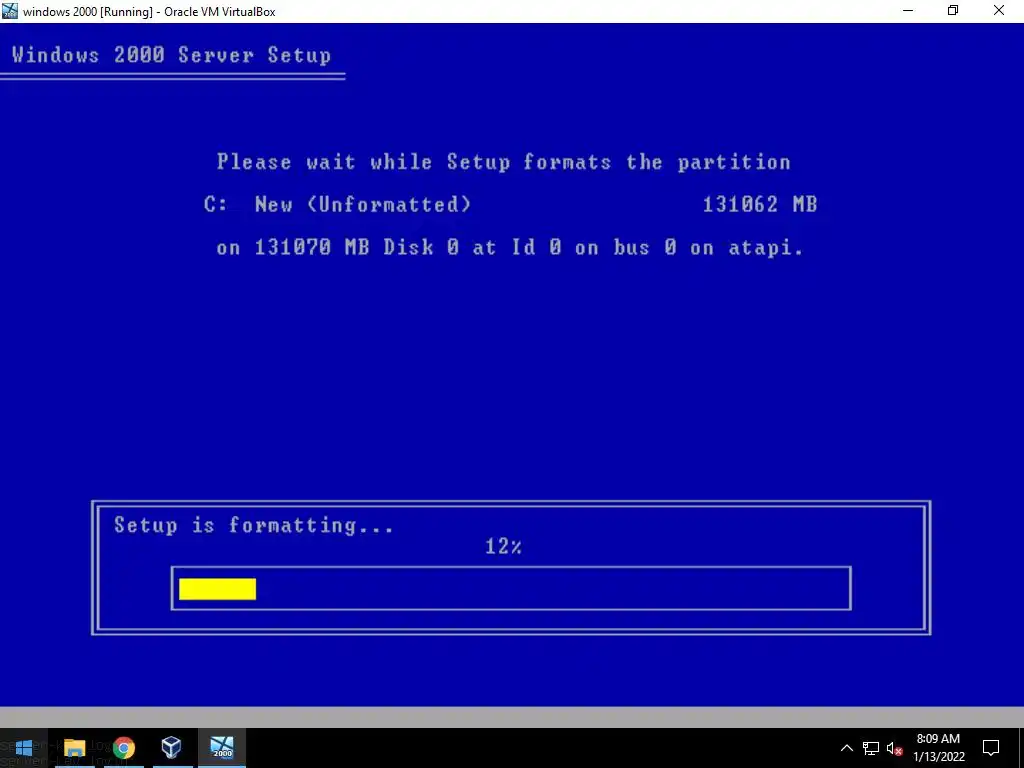1024x768 pixels.
Task: Show hidden system tray icons
Action: point(846,748)
